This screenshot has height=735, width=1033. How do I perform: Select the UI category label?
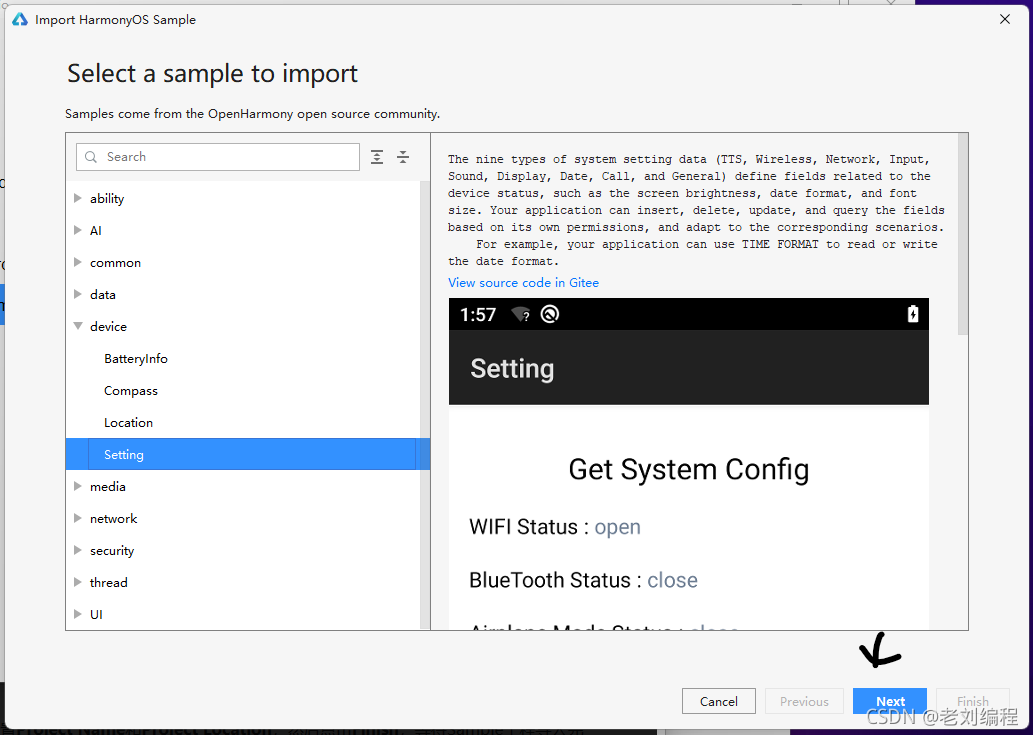pyautogui.click(x=96, y=614)
